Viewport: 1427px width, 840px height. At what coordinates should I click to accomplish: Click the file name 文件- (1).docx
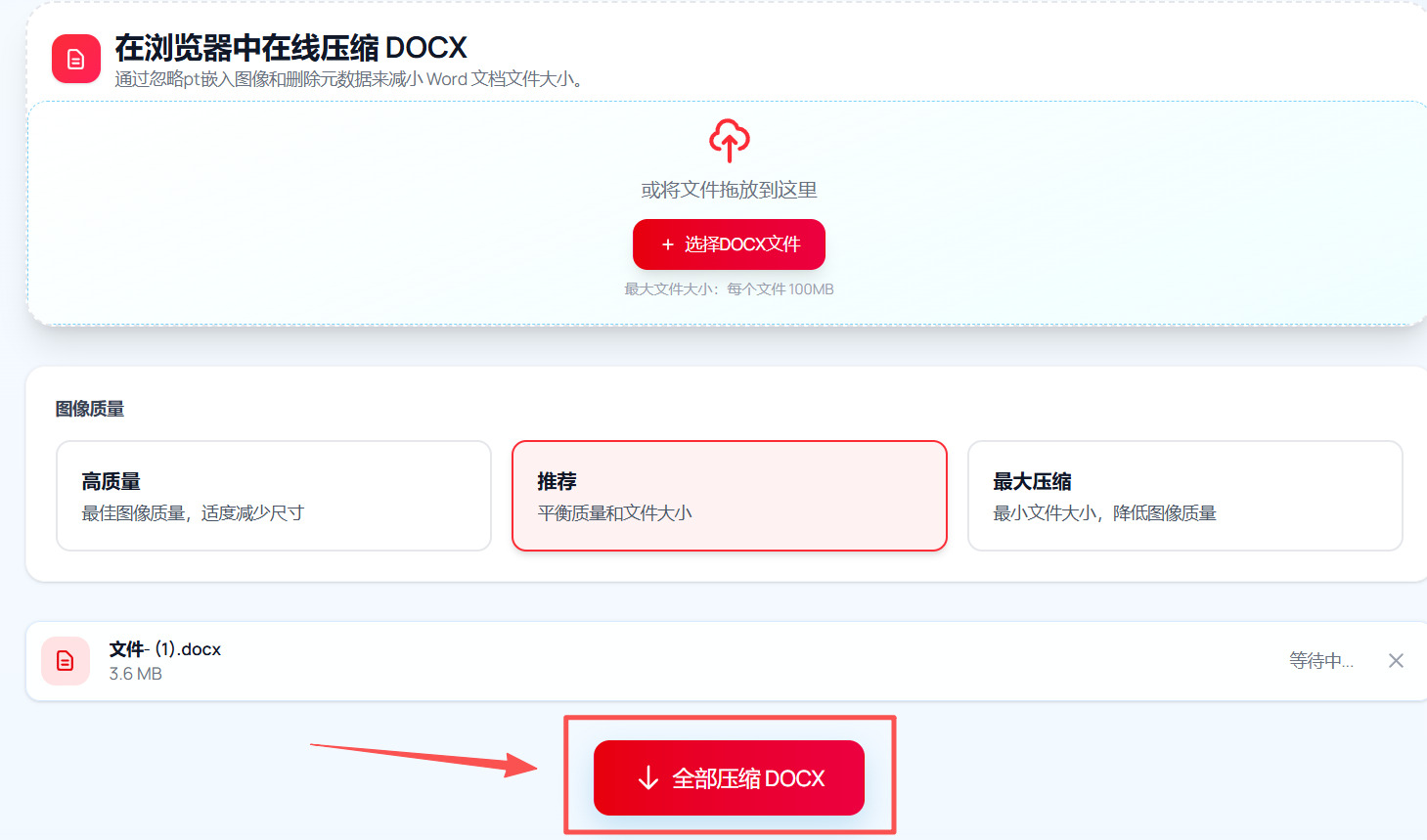pyautogui.click(x=165, y=649)
